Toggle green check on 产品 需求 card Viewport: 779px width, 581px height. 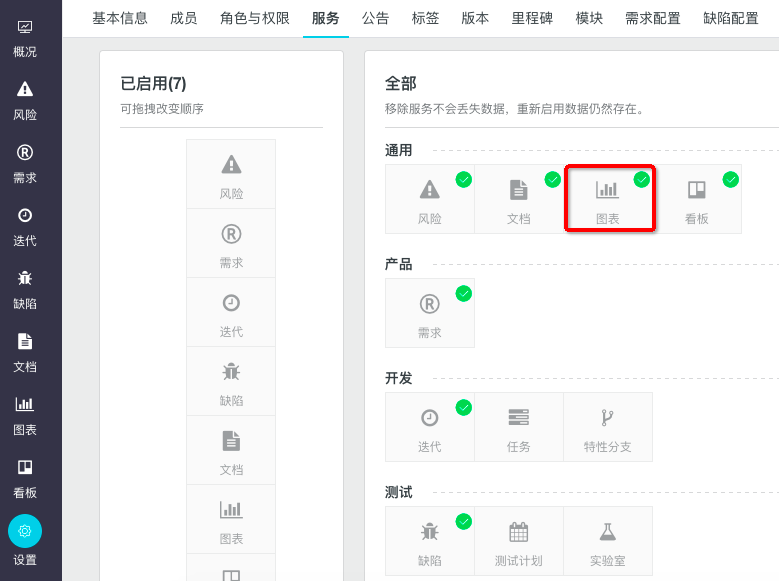click(464, 294)
